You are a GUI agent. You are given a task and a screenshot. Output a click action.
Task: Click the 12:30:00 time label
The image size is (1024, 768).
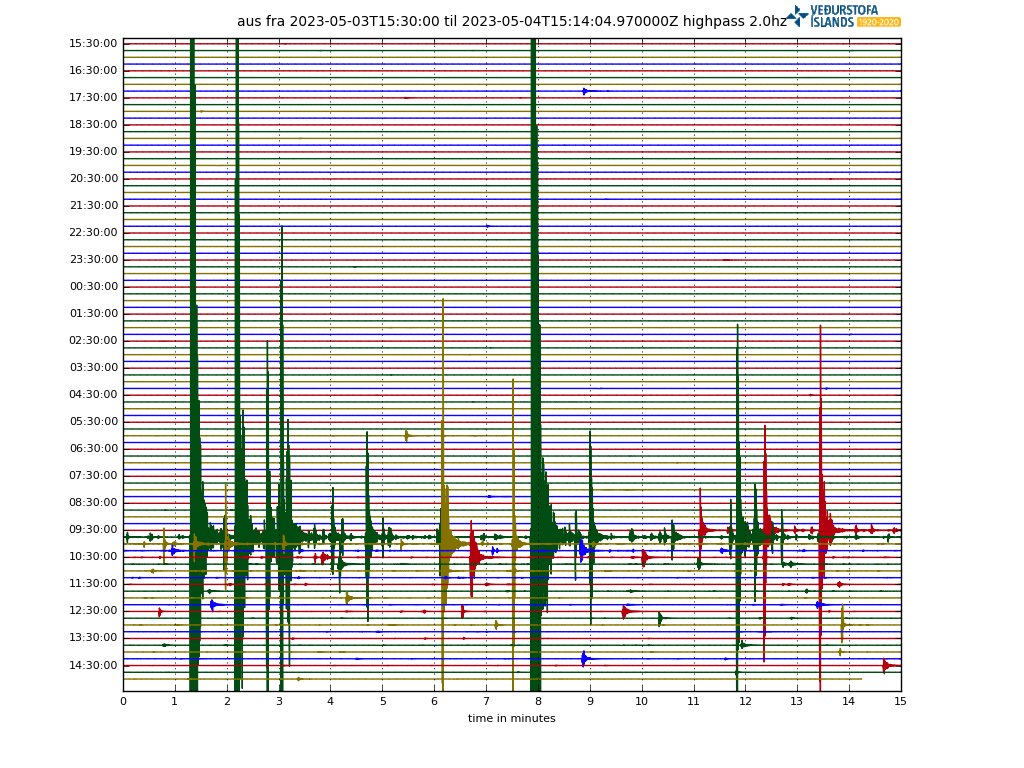tap(93, 610)
